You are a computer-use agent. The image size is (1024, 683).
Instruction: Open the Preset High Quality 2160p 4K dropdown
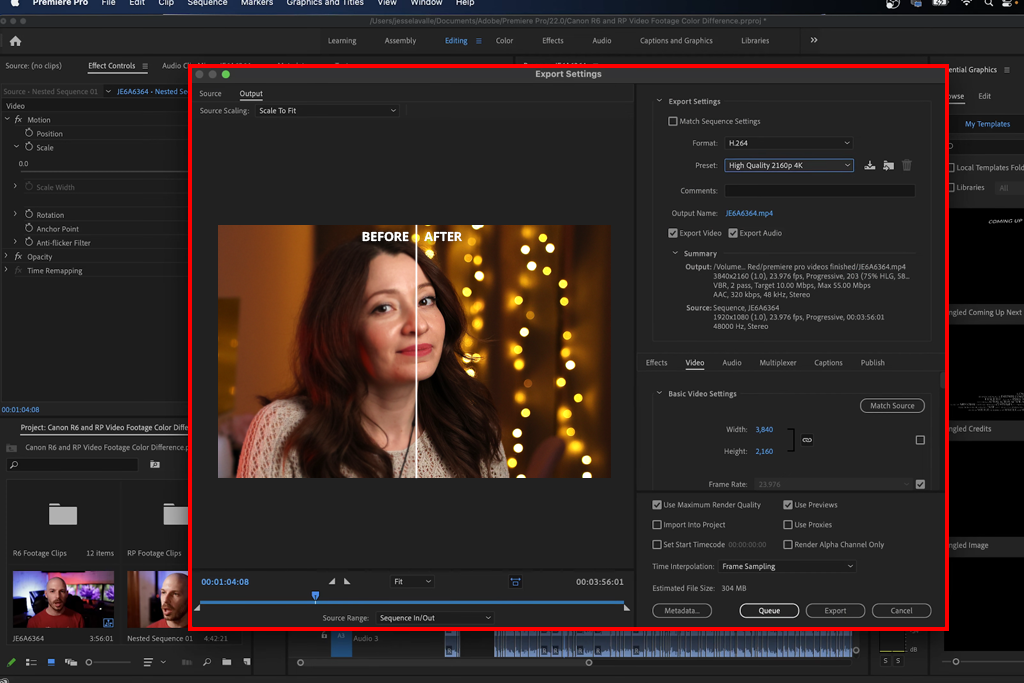789,165
